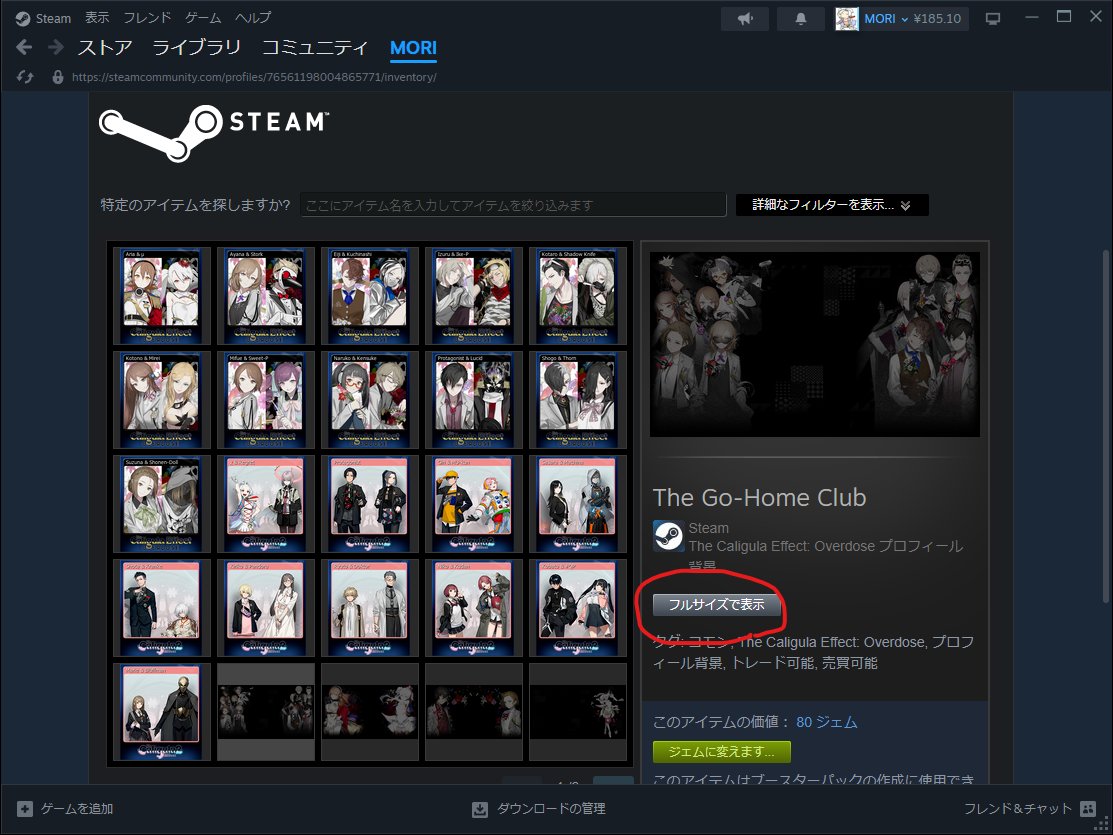
Task: Click The Go-Home Club item title
Action: 759,497
